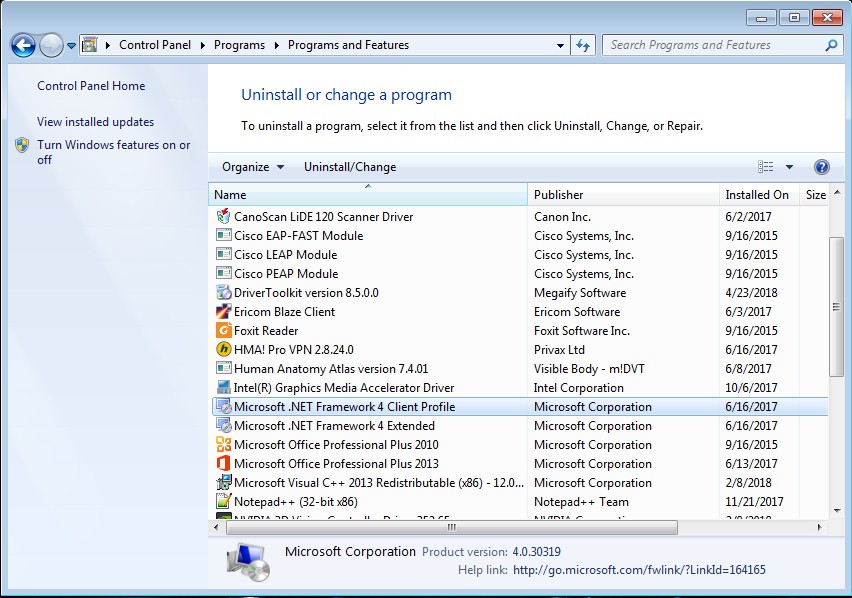The image size is (852, 598).
Task: Select Microsoft .NET Framework 4 Extended name
Action: tap(334, 426)
